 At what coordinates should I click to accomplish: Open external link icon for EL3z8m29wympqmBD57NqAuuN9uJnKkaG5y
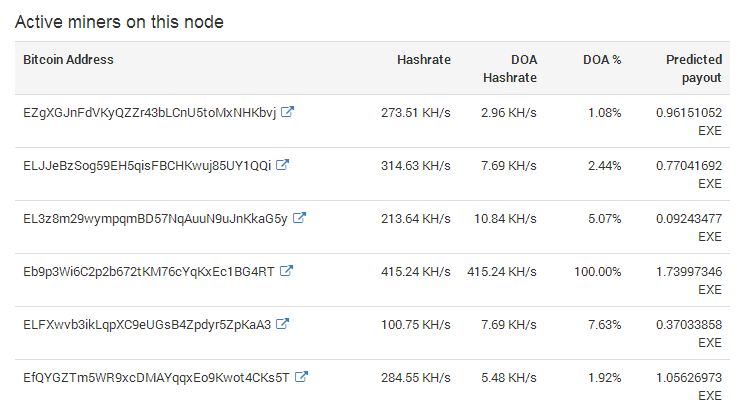(299, 218)
